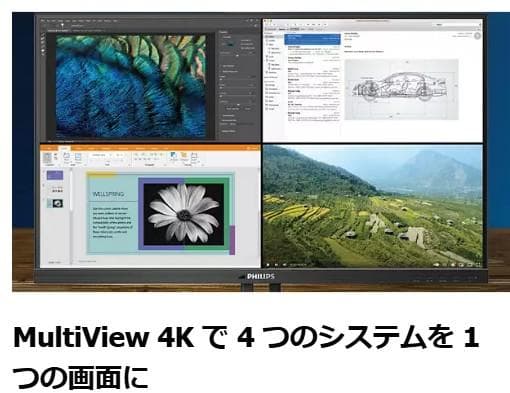This screenshot has height=393, width=510.
Task: Open the blue highlighted email in list
Action: coord(312,39)
